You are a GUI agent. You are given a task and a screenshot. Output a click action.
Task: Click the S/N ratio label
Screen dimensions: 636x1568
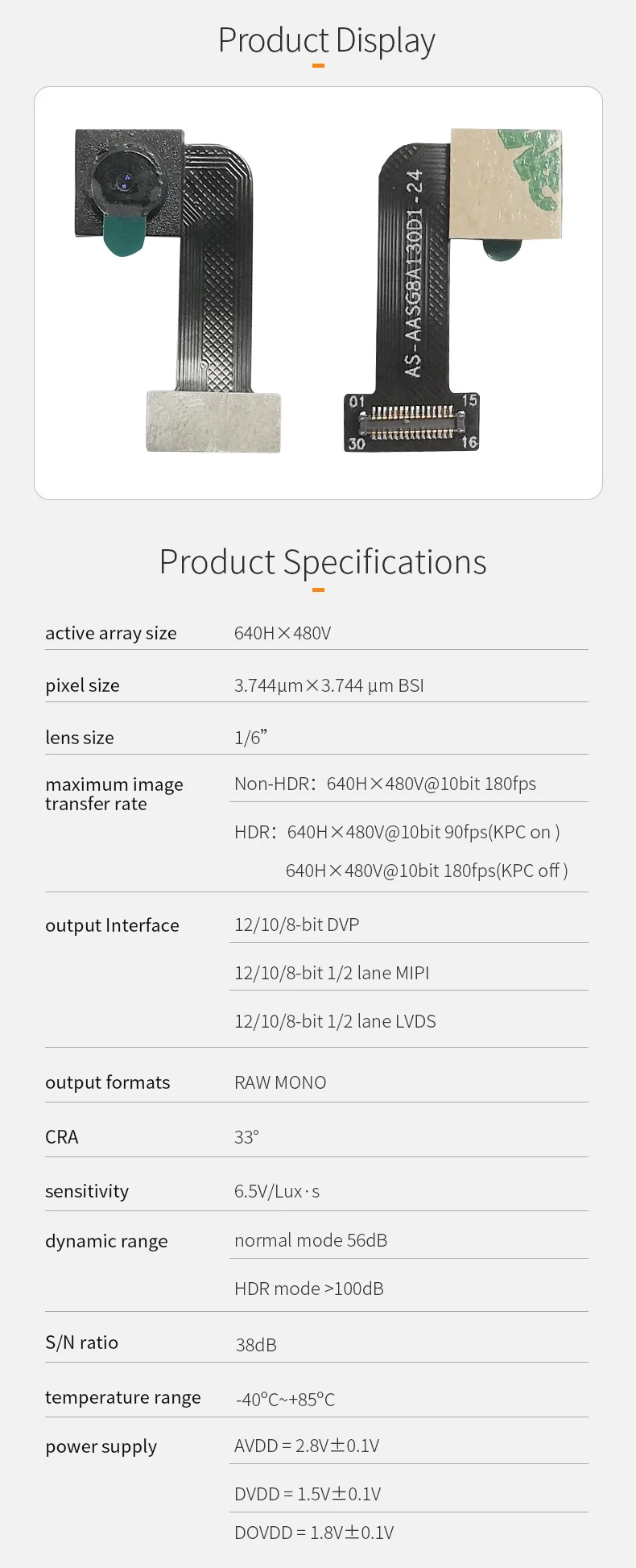tap(82, 1343)
